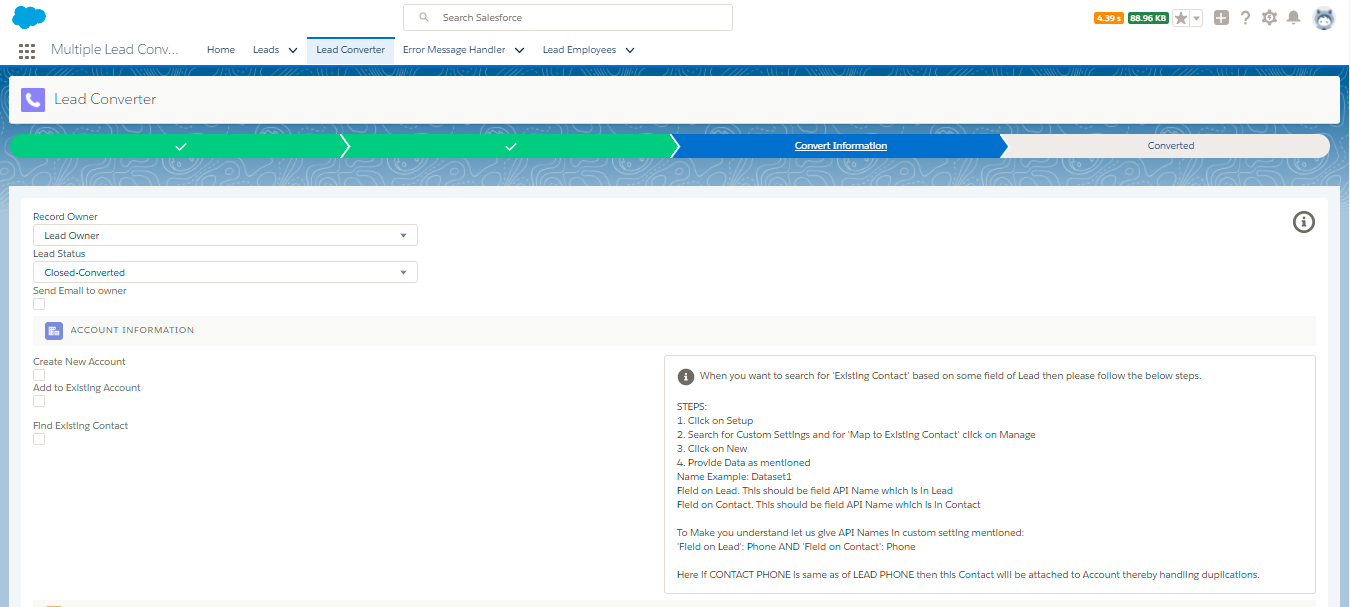Image resolution: width=1350 pixels, height=607 pixels.
Task: Open the Help question mark icon
Action: pos(1245,18)
